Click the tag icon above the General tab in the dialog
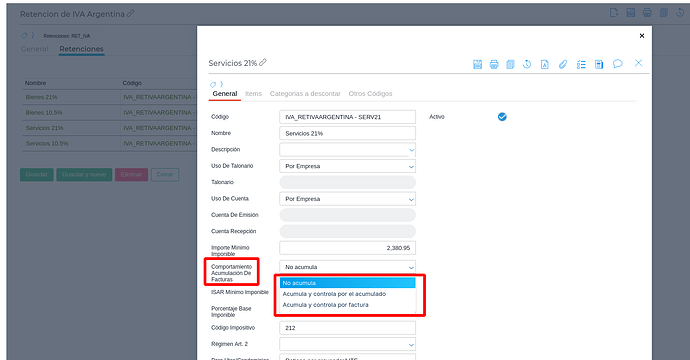 tap(213, 84)
